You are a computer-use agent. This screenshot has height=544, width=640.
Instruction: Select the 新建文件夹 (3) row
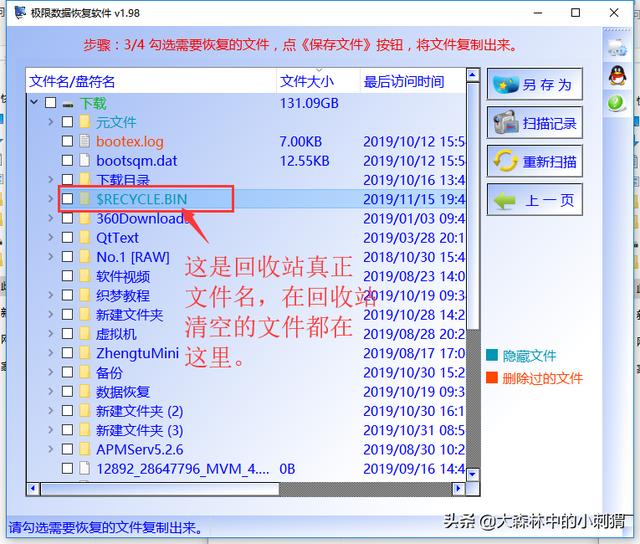[x=246, y=430]
